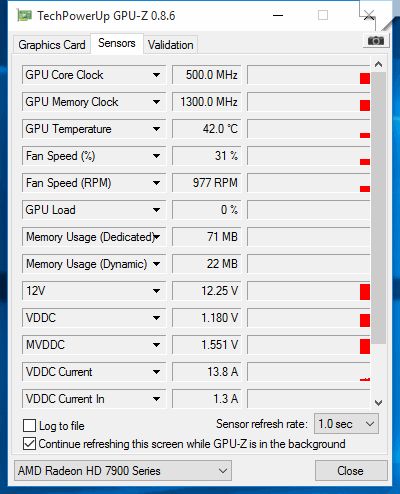Click the Close button
The image size is (400, 494).
351,471
